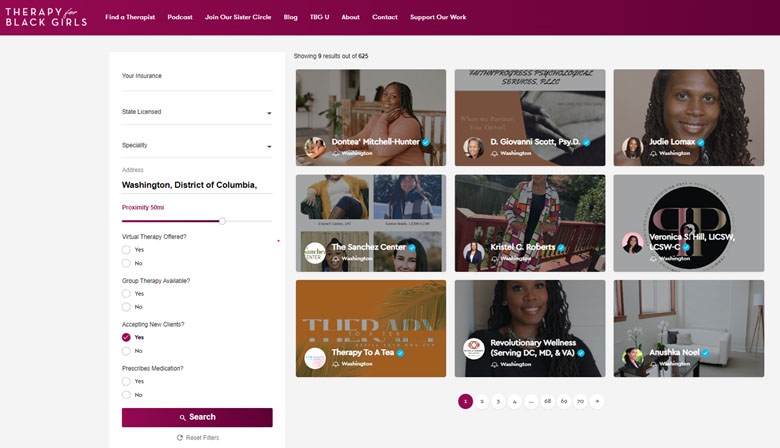
Task: Open the About menu item
Action: (x=350, y=17)
